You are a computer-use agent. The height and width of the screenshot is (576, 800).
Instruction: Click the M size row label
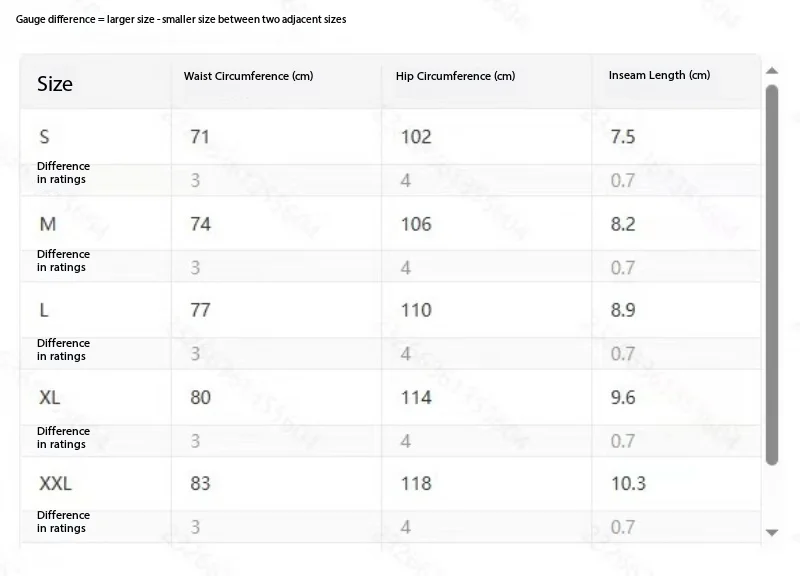tap(47, 224)
